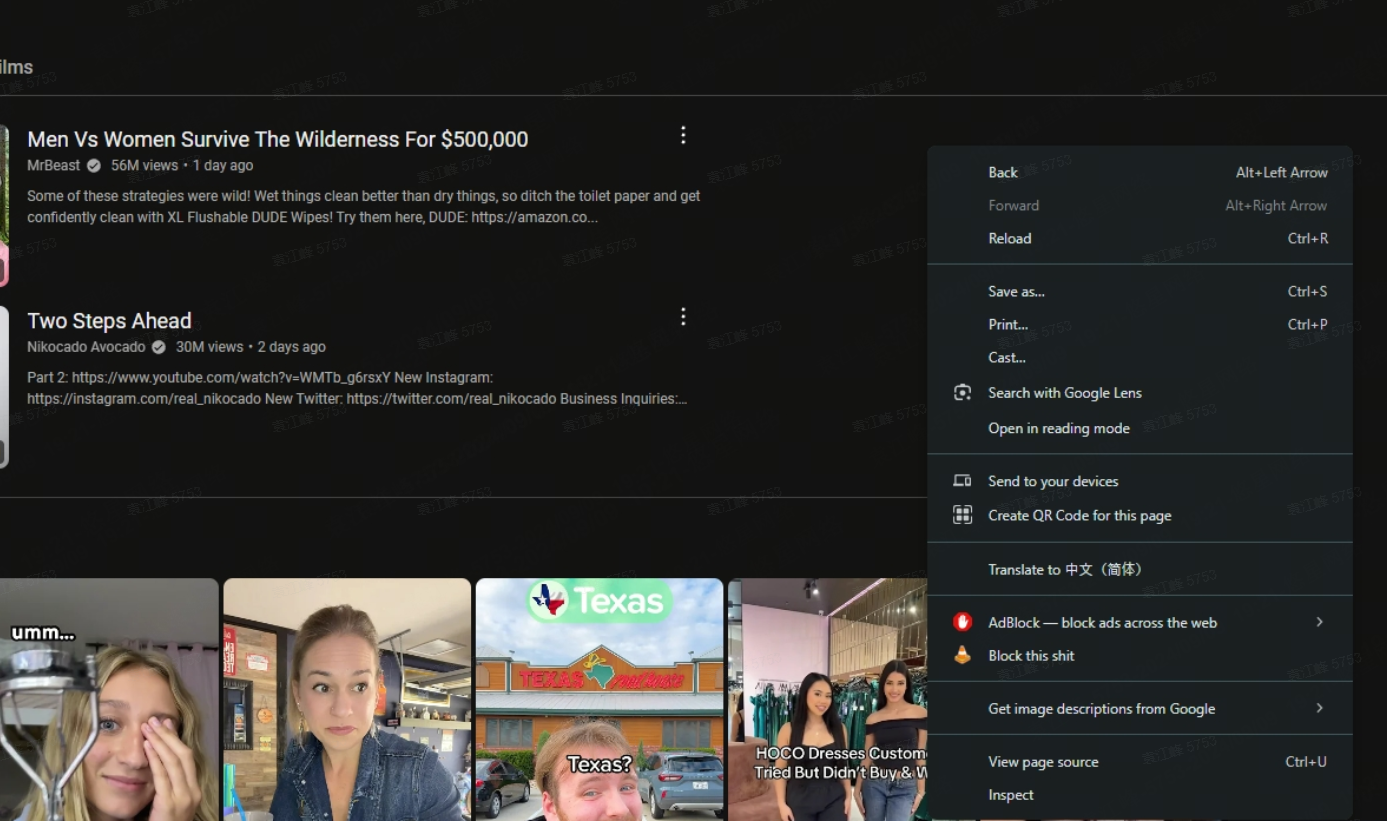
Task: Open the Texas Roadhouse short thumbnail
Action: [x=599, y=700]
